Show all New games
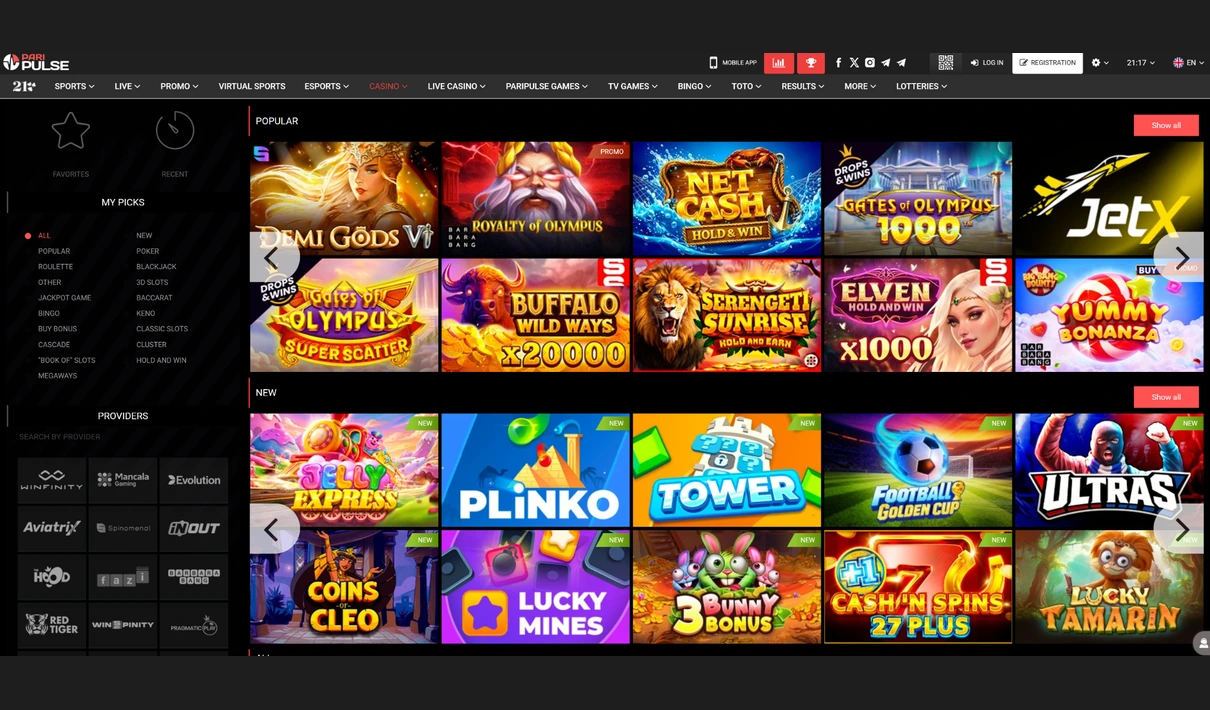Viewport: 1210px width, 710px height. (1166, 397)
